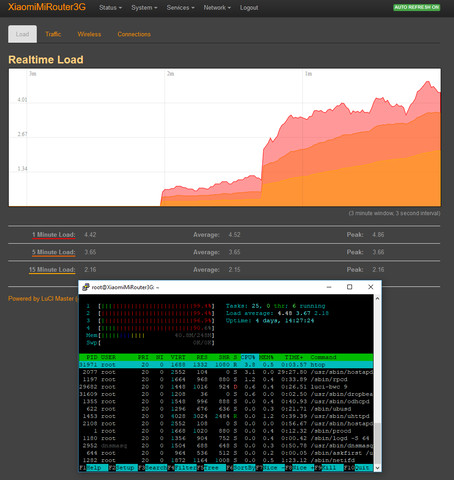Click F9 Kill in htop footer
Image resolution: width=454 pixels, height=480 pixels.
(x=329, y=468)
